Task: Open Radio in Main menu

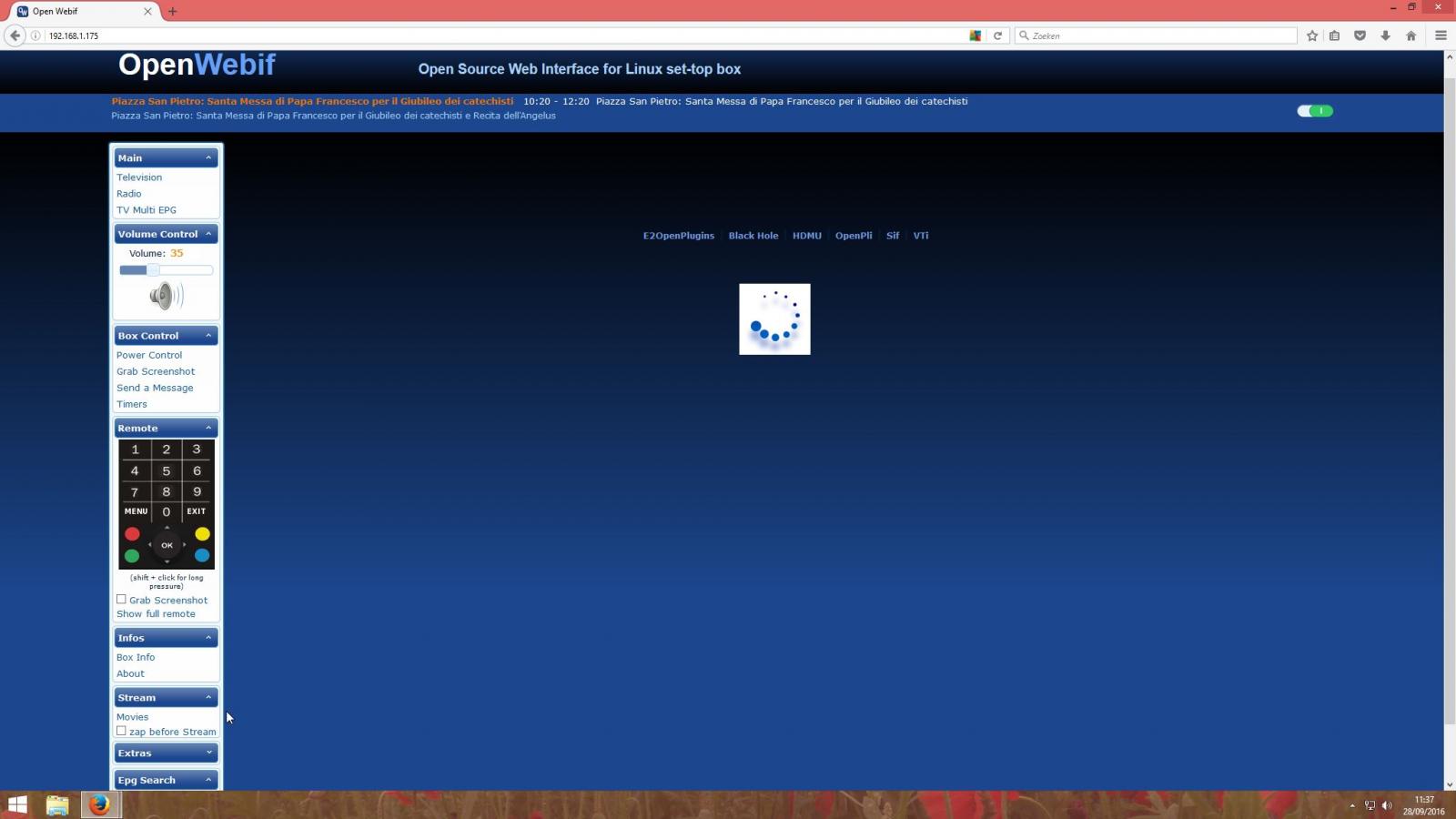Action: tap(129, 194)
